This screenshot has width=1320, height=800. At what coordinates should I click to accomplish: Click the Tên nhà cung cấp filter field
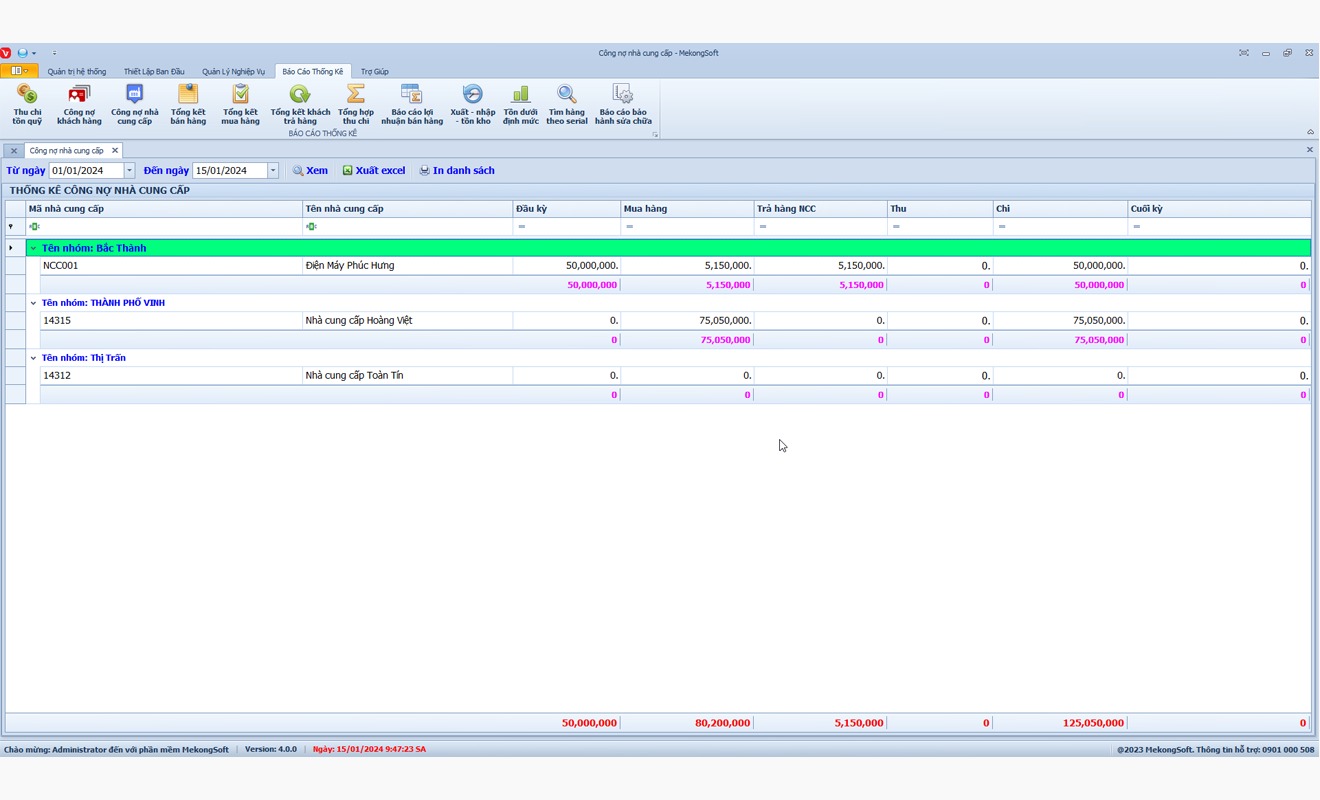point(410,227)
